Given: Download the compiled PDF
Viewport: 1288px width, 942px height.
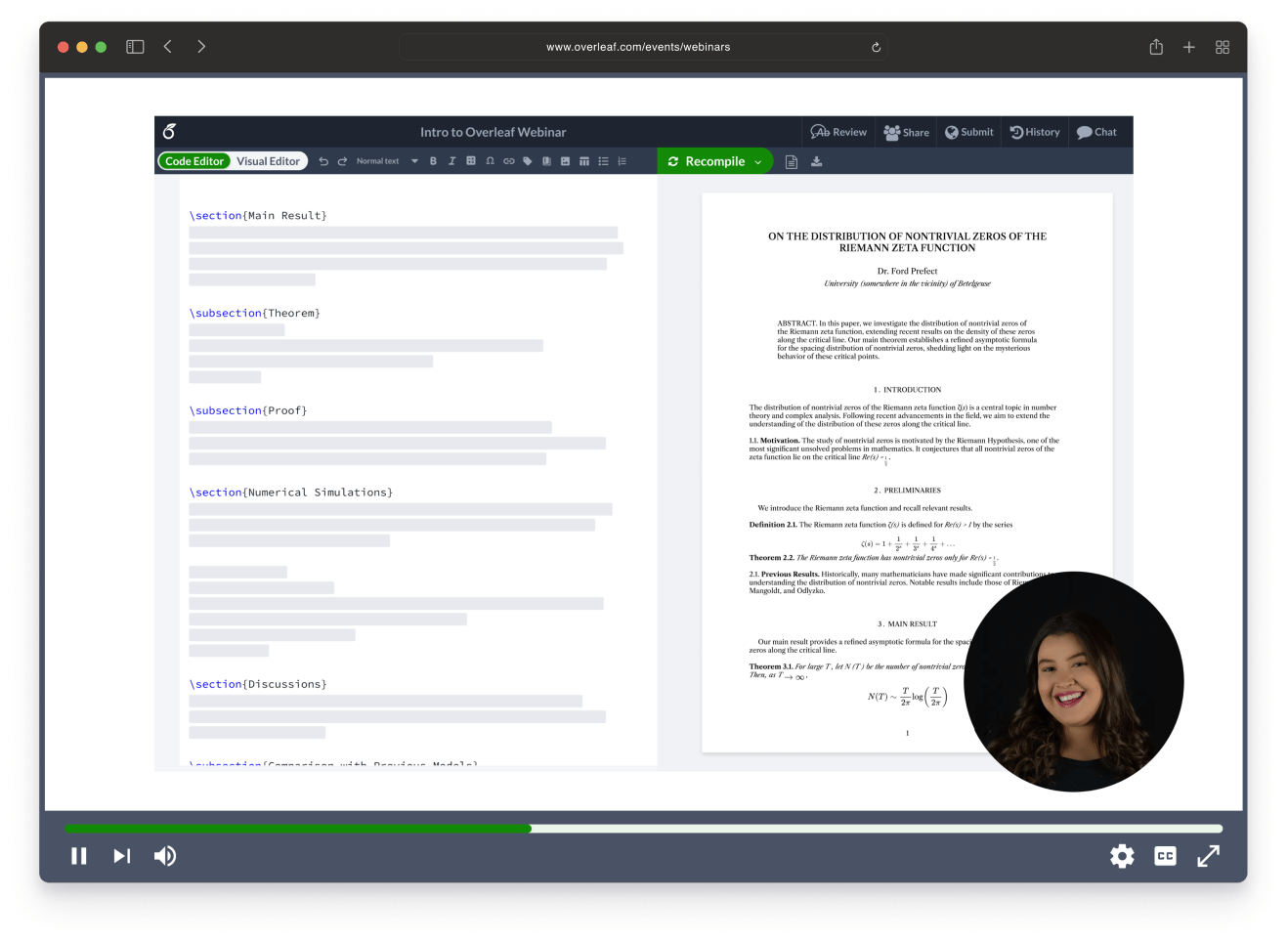Looking at the screenshot, I should pyautogui.click(x=817, y=161).
